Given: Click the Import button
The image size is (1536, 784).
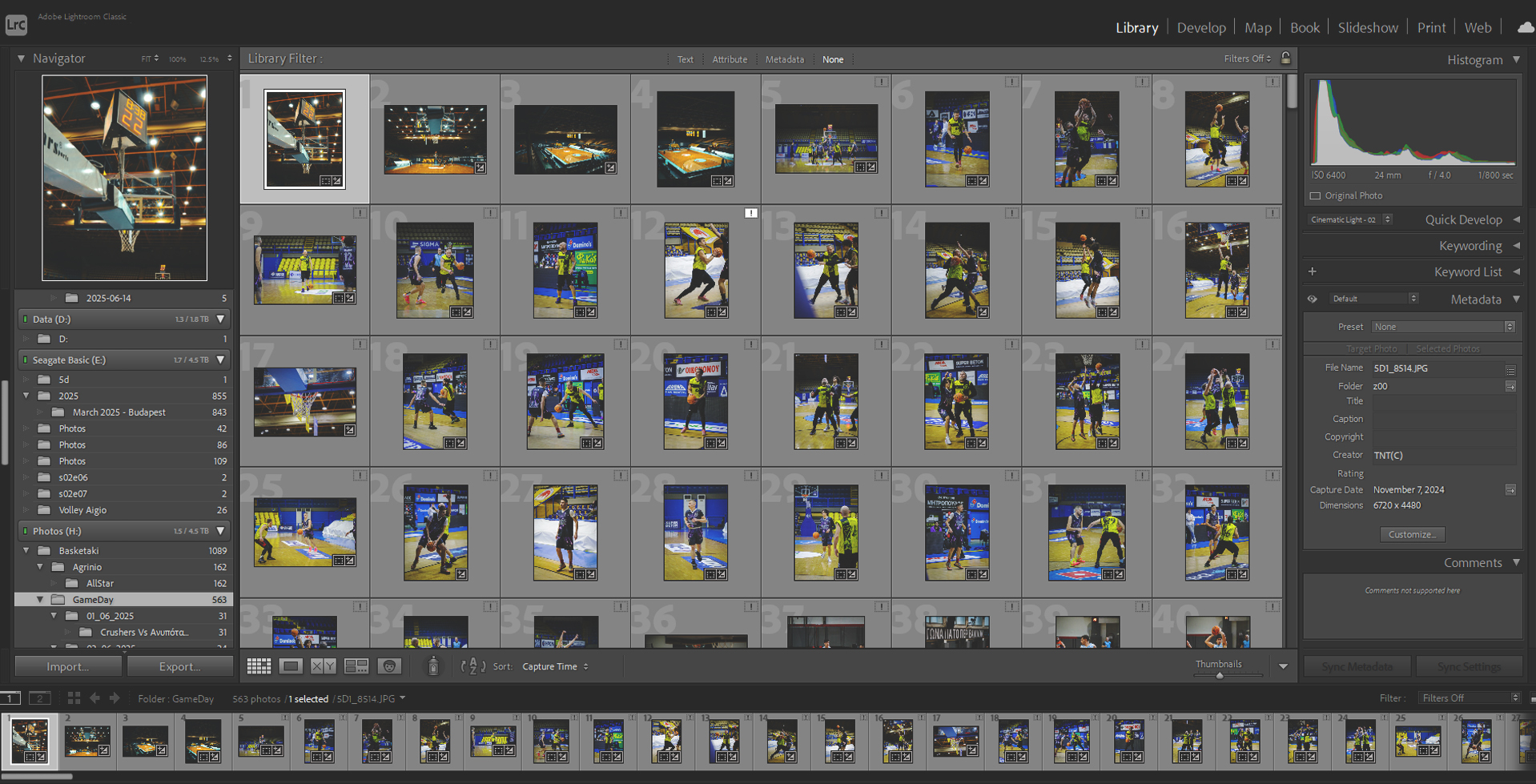Looking at the screenshot, I should tap(67, 665).
